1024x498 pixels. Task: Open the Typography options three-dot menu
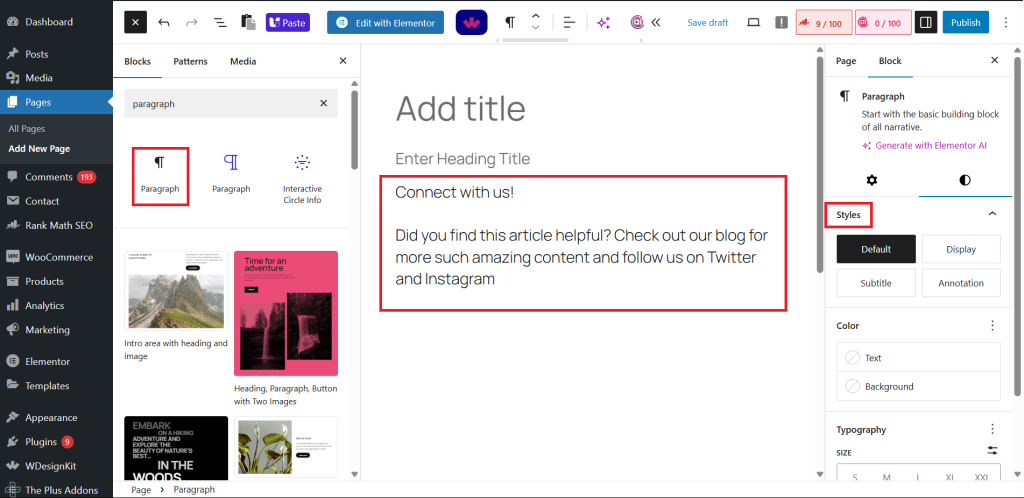pos(992,430)
